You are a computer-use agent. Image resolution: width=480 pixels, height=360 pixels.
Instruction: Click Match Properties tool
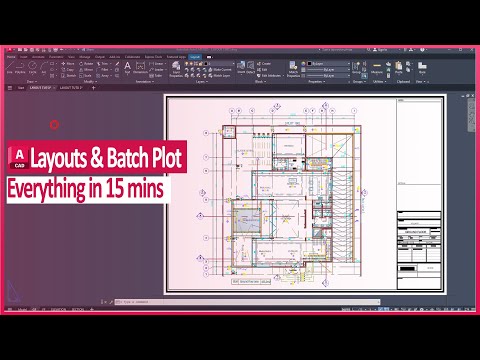[293, 69]
